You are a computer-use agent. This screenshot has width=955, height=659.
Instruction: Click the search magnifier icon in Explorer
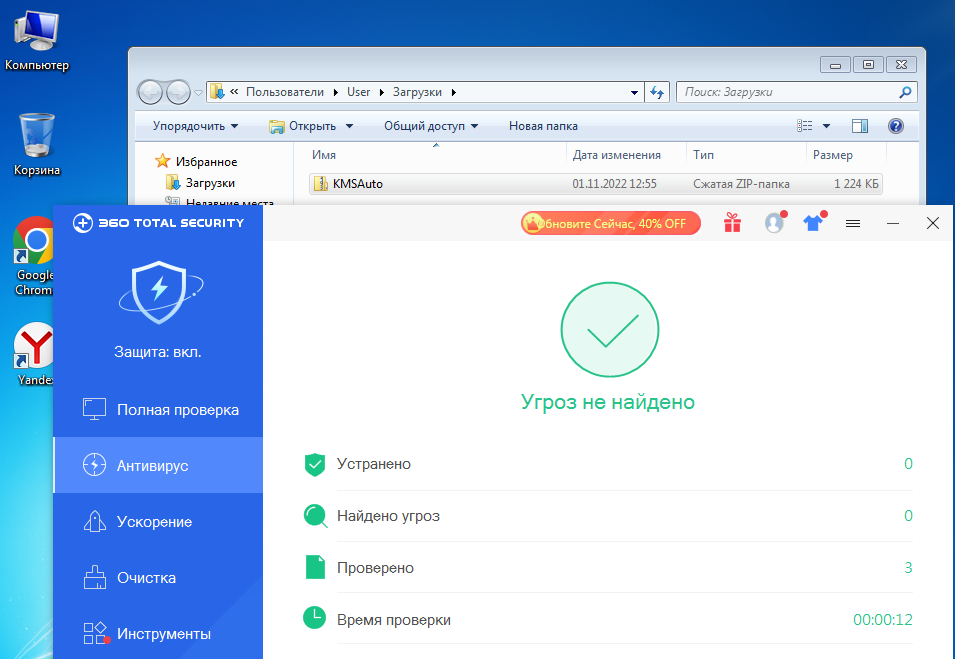(905, 92)
